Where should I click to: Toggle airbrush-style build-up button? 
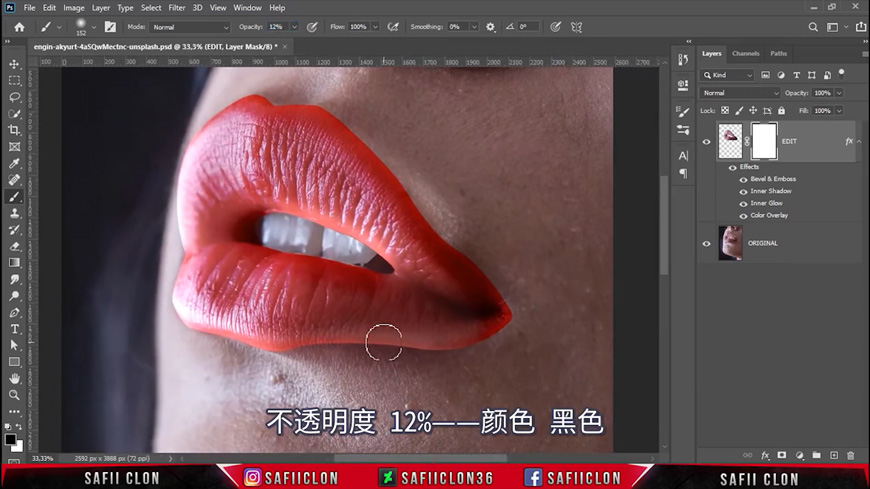click(x=393, y=27)
